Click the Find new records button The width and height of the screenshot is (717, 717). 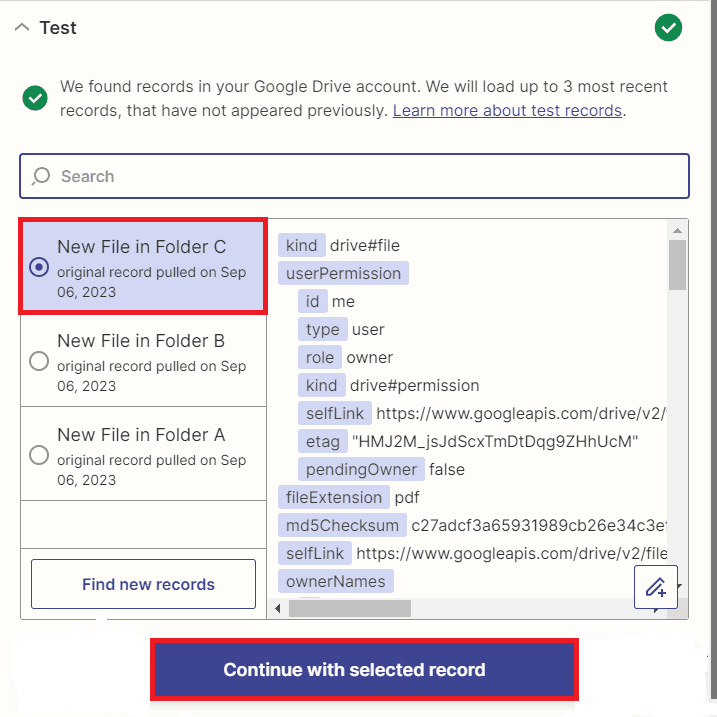[148, 584]
